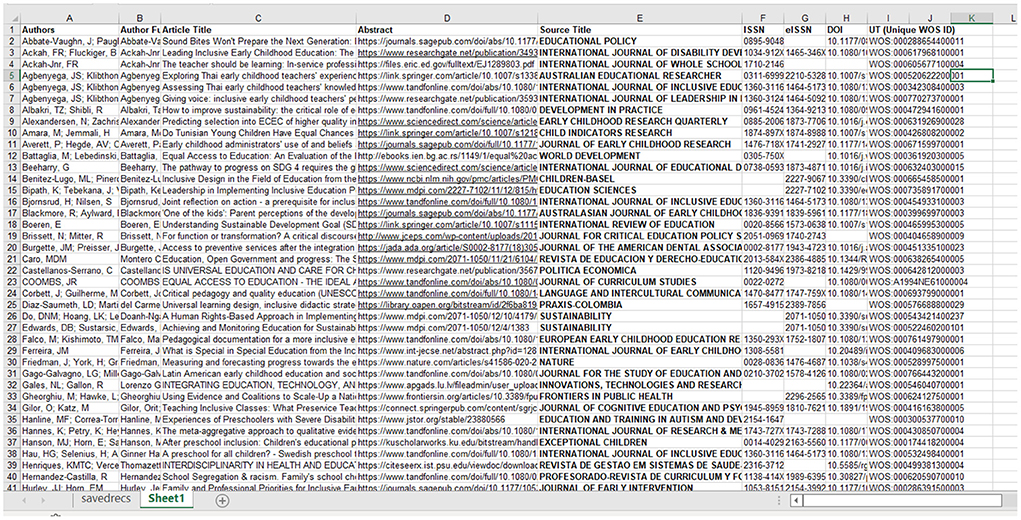The image size is (1021, 520).
Task: Click the Source Title header cell
Action: 640,30
